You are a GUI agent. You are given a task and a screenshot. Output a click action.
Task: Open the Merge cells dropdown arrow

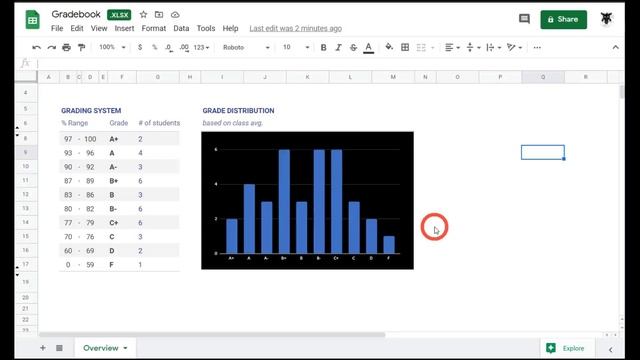[433, 48]
